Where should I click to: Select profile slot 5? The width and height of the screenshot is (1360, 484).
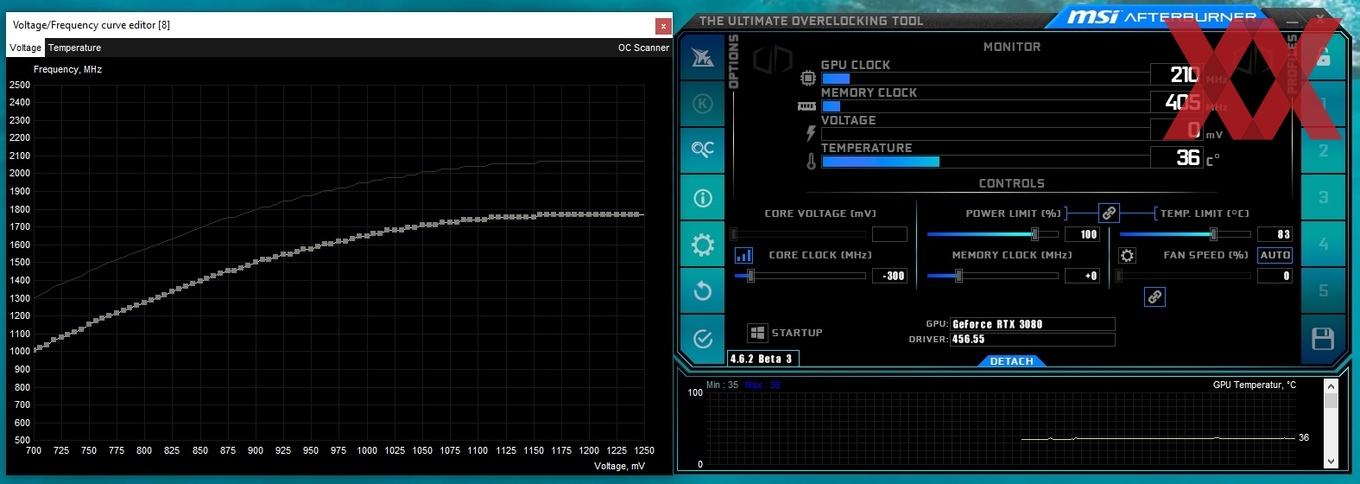[1322, 291]
